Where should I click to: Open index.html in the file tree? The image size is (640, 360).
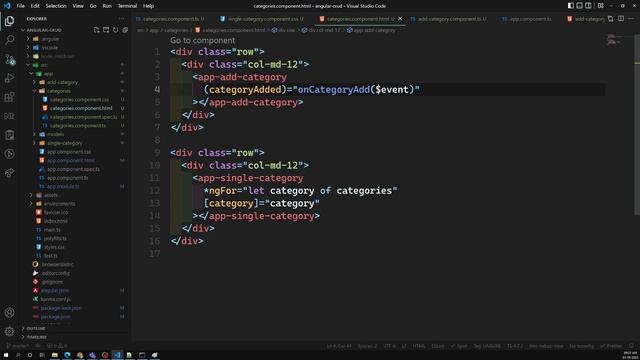coord(56,221)
